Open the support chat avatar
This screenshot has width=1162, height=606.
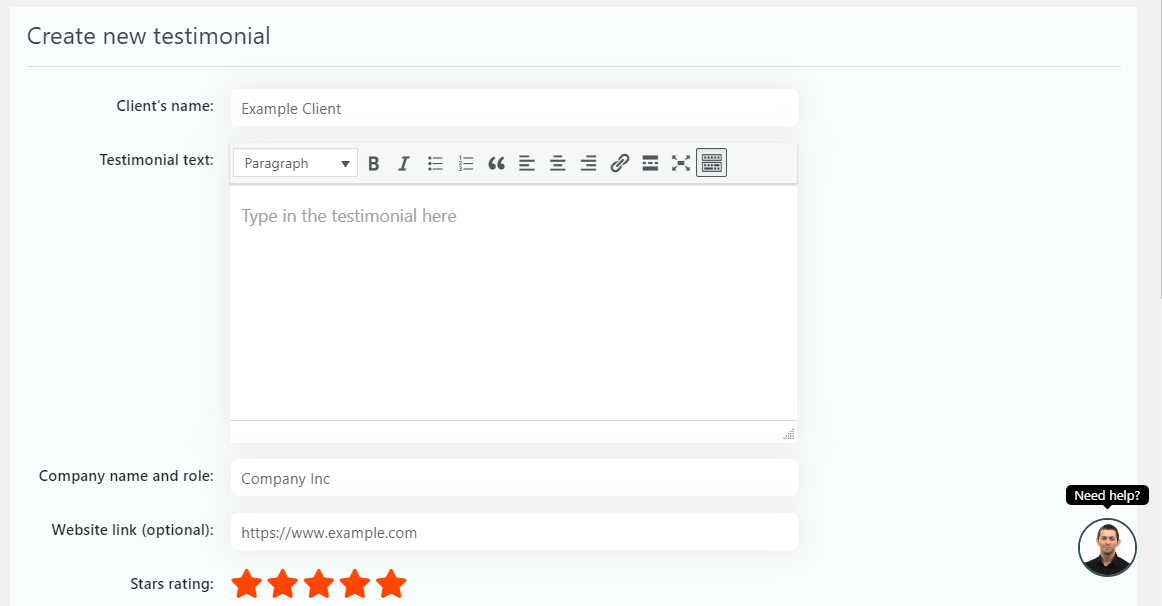tap(1107, 547)
